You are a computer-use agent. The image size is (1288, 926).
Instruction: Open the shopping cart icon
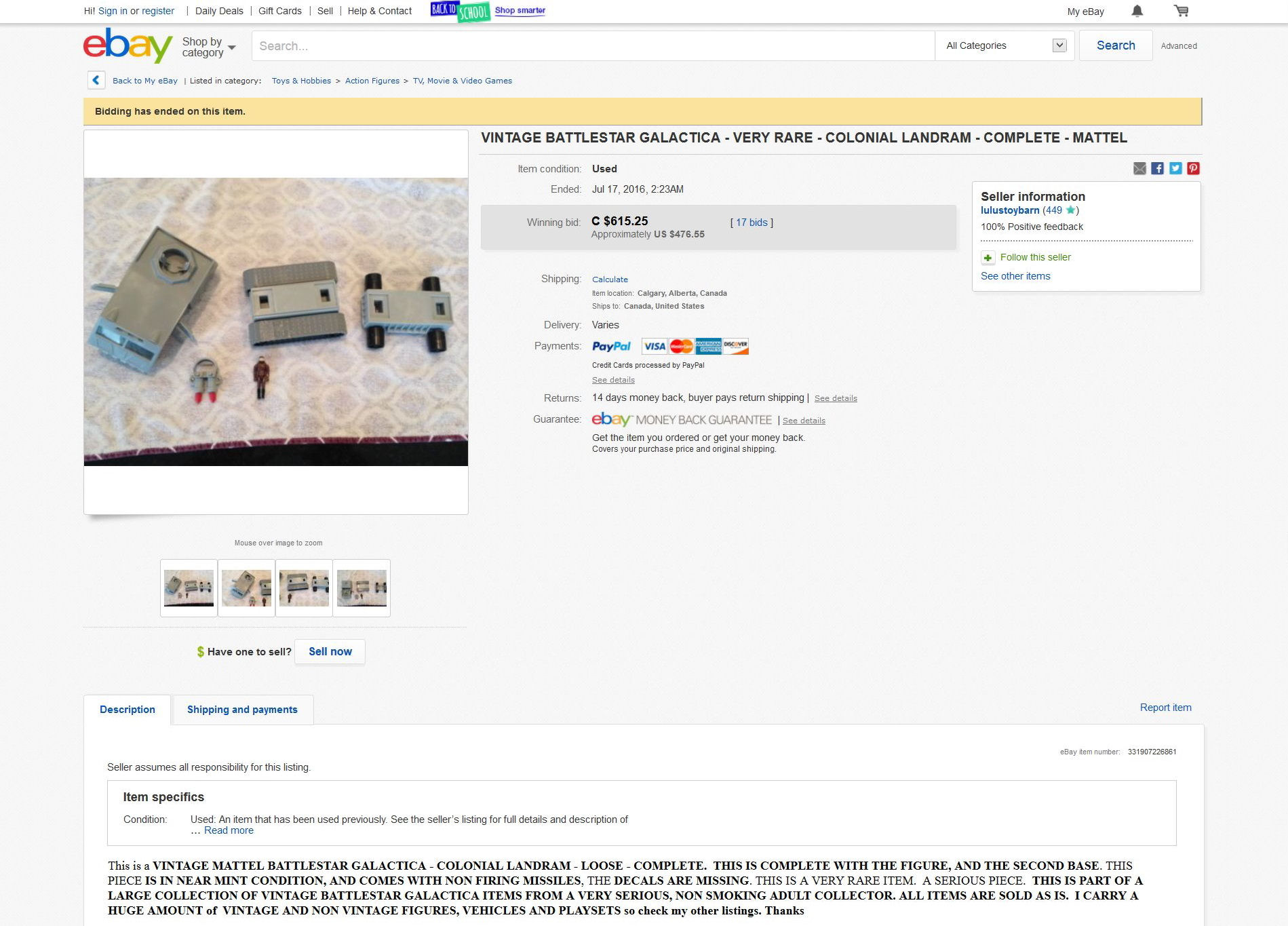[1181, 11]
